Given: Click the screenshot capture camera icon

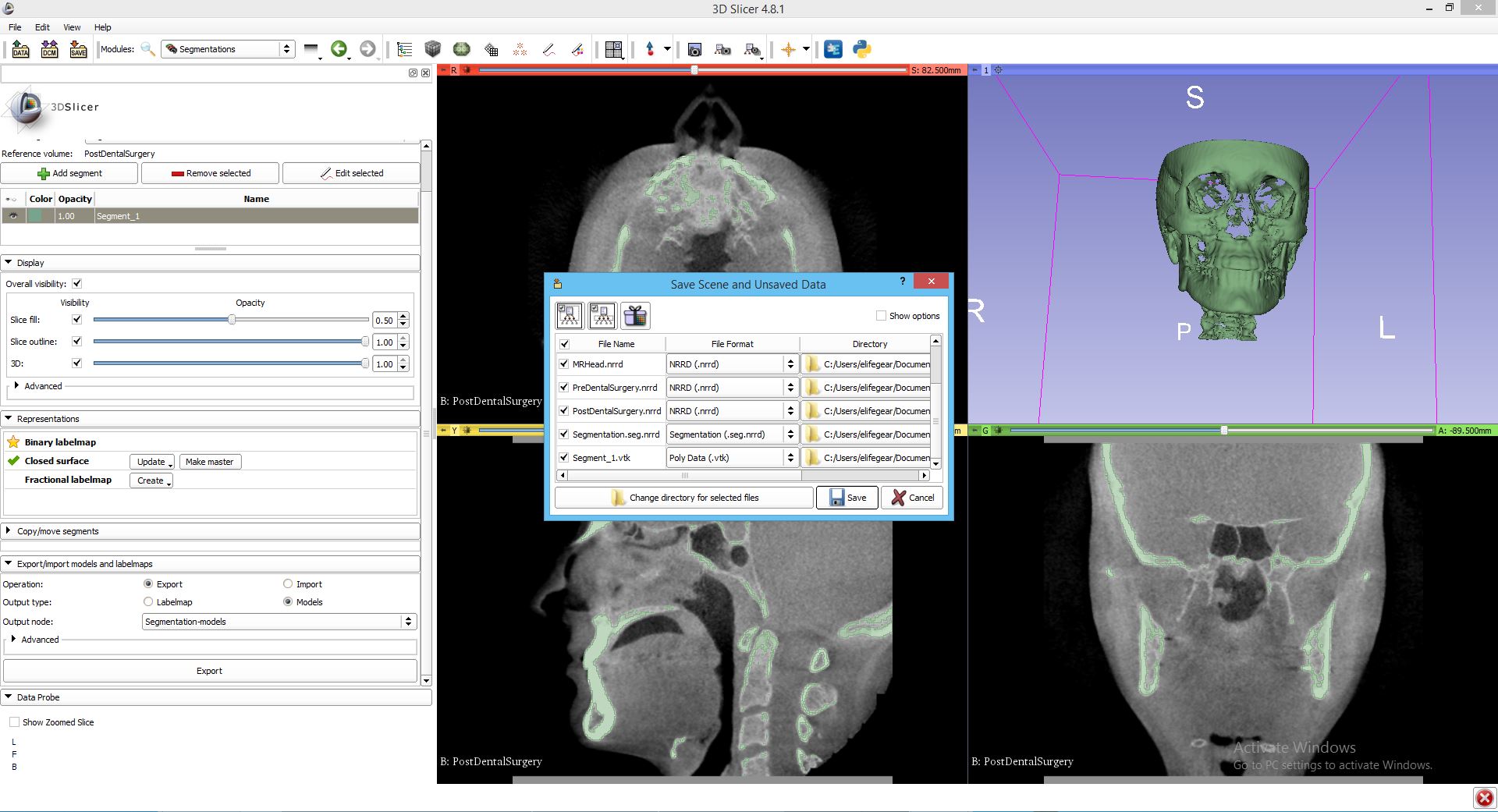Looking at the screenshot, I should click(694, 49).
